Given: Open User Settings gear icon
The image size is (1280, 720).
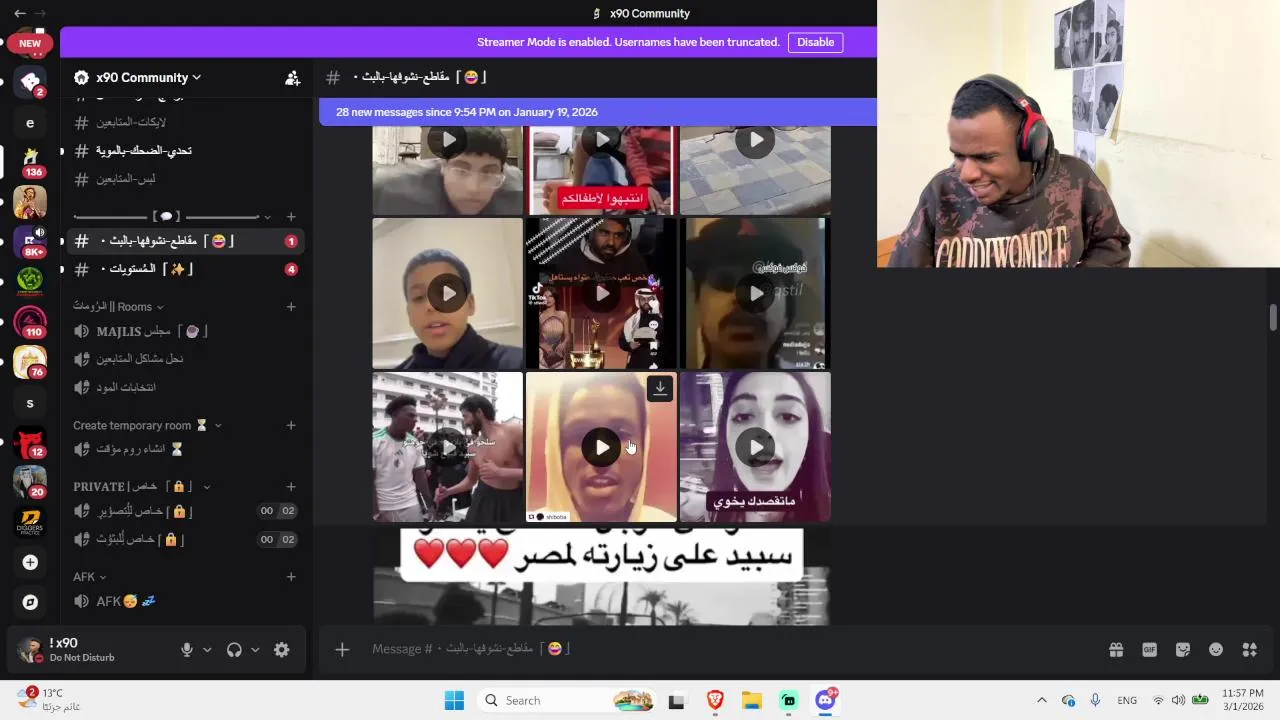Looking at the screenshot, I should click(x=282, y=650).
